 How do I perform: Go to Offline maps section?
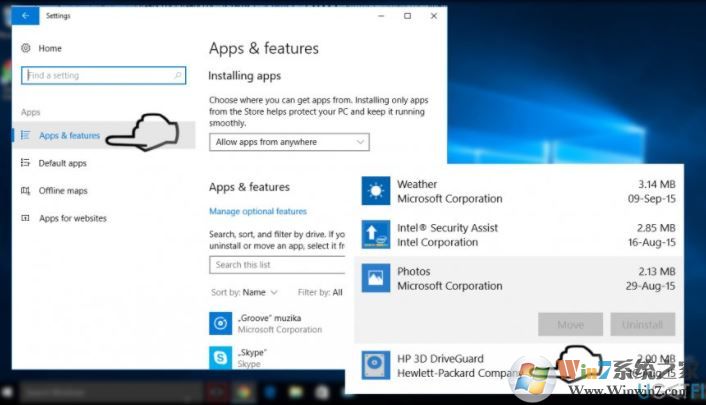62,191
